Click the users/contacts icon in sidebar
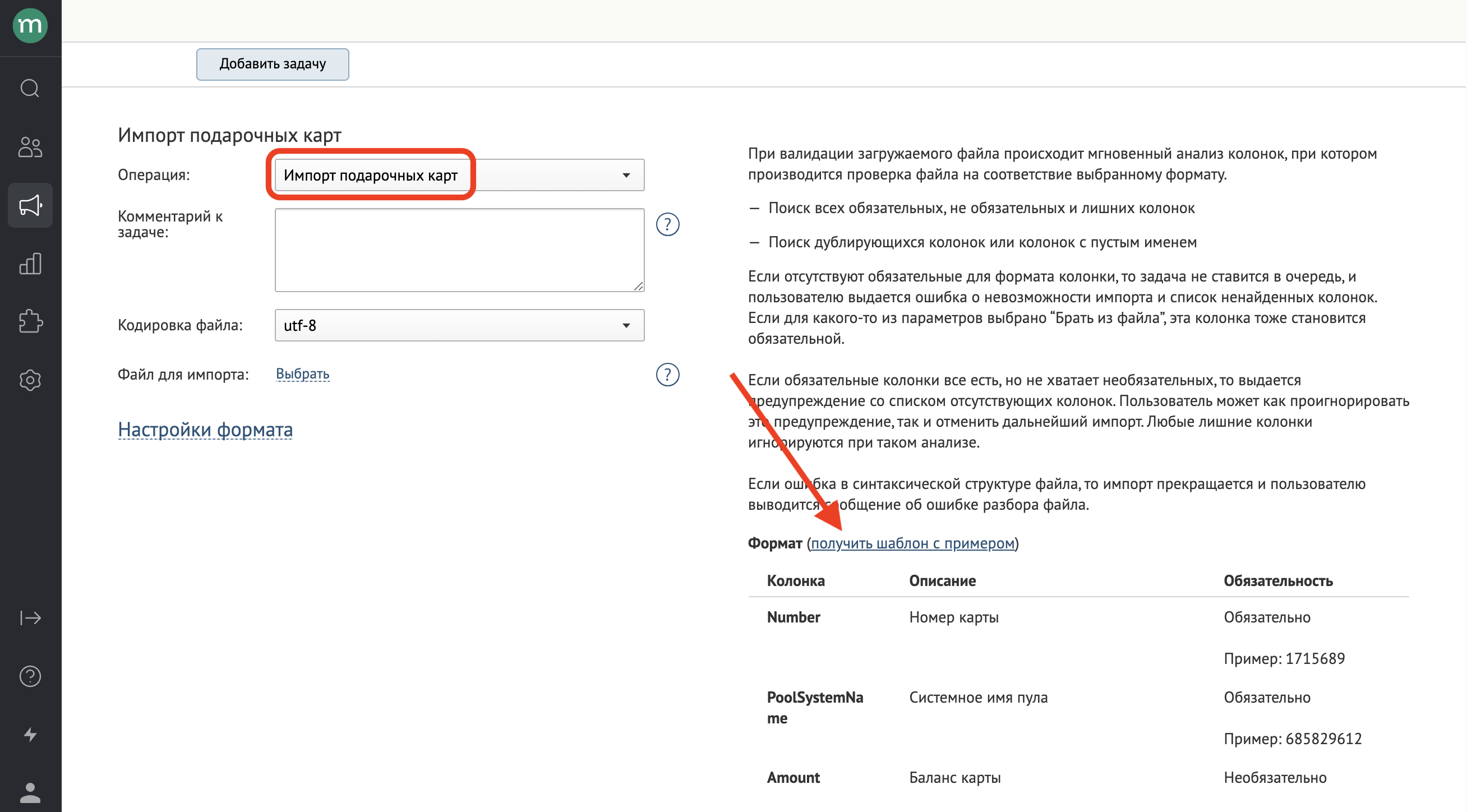 pos(29,147)
